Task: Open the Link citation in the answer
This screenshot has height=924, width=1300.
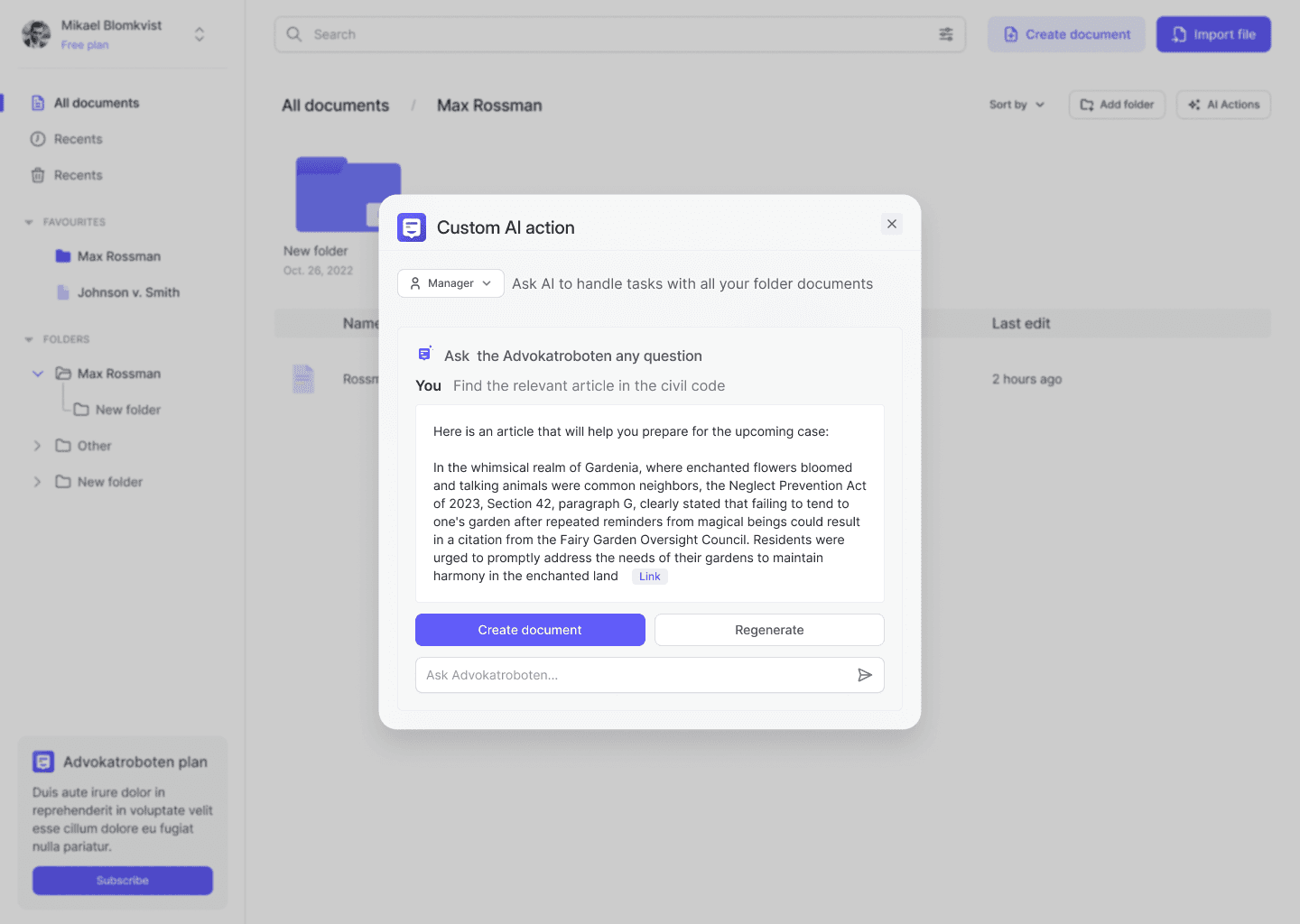Action: tap(650, 577)
